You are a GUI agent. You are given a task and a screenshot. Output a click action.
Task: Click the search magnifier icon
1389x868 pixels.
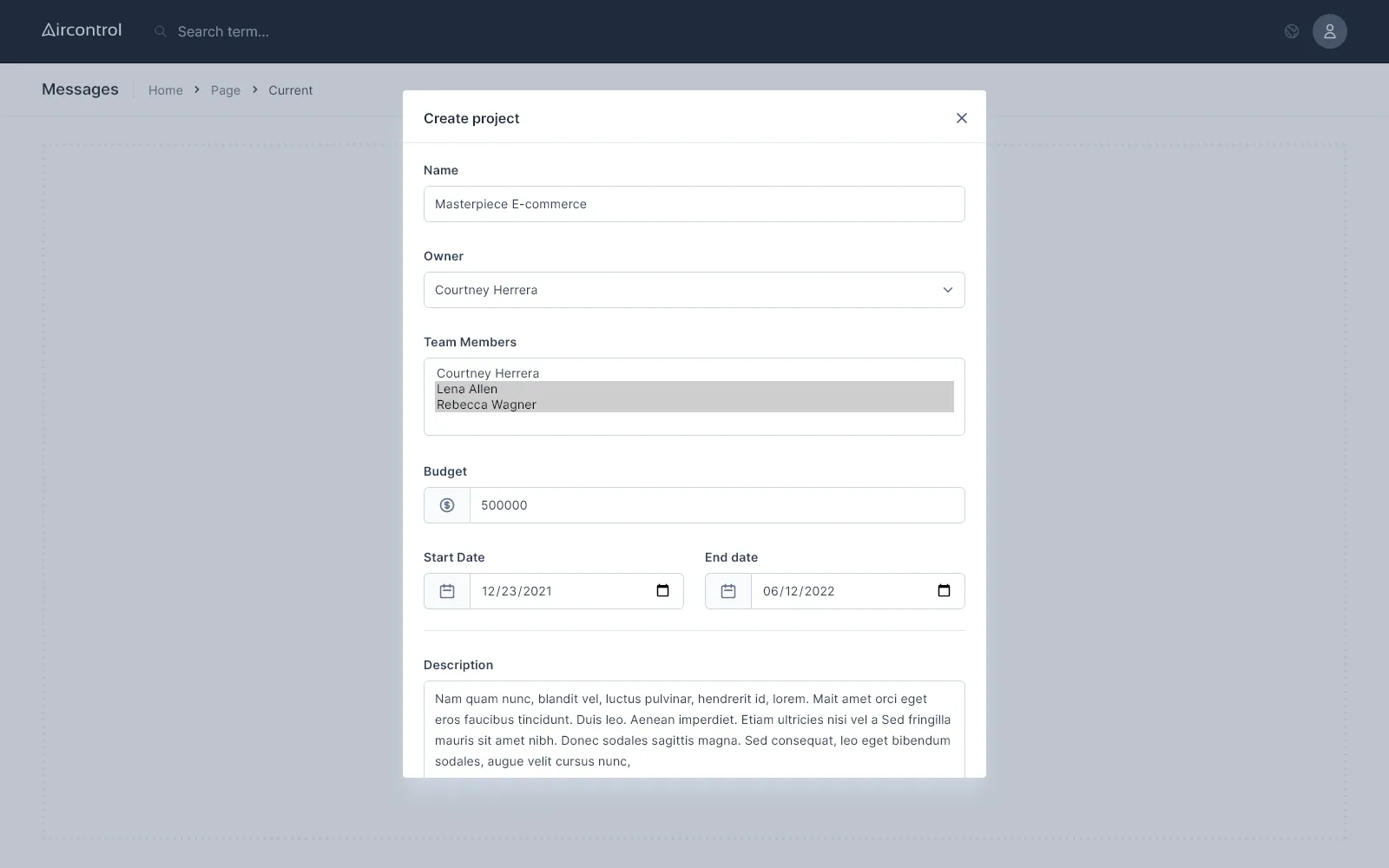[x=161, y=31]
